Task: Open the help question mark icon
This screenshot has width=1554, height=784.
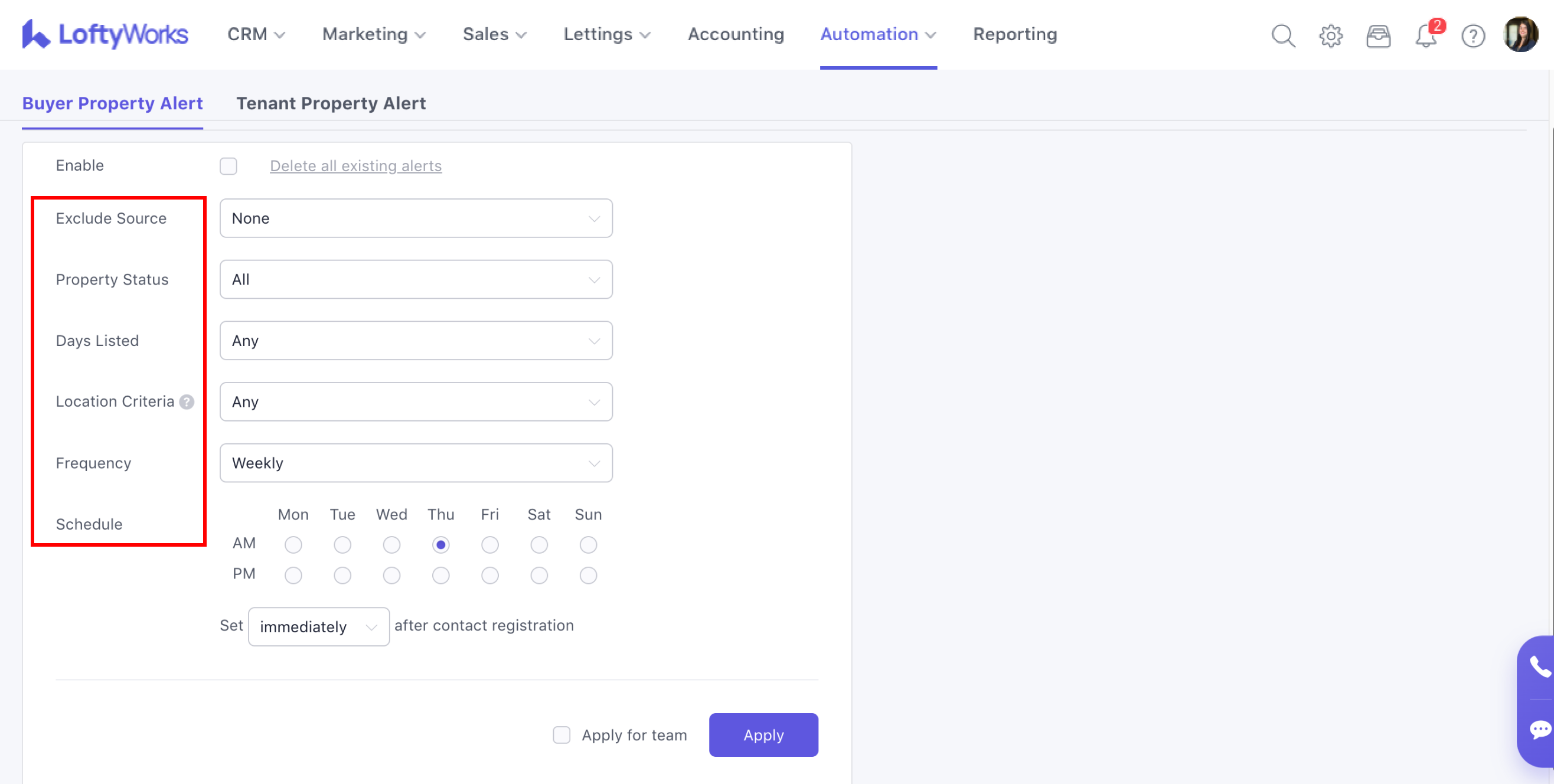Action: pos(1473,35)
